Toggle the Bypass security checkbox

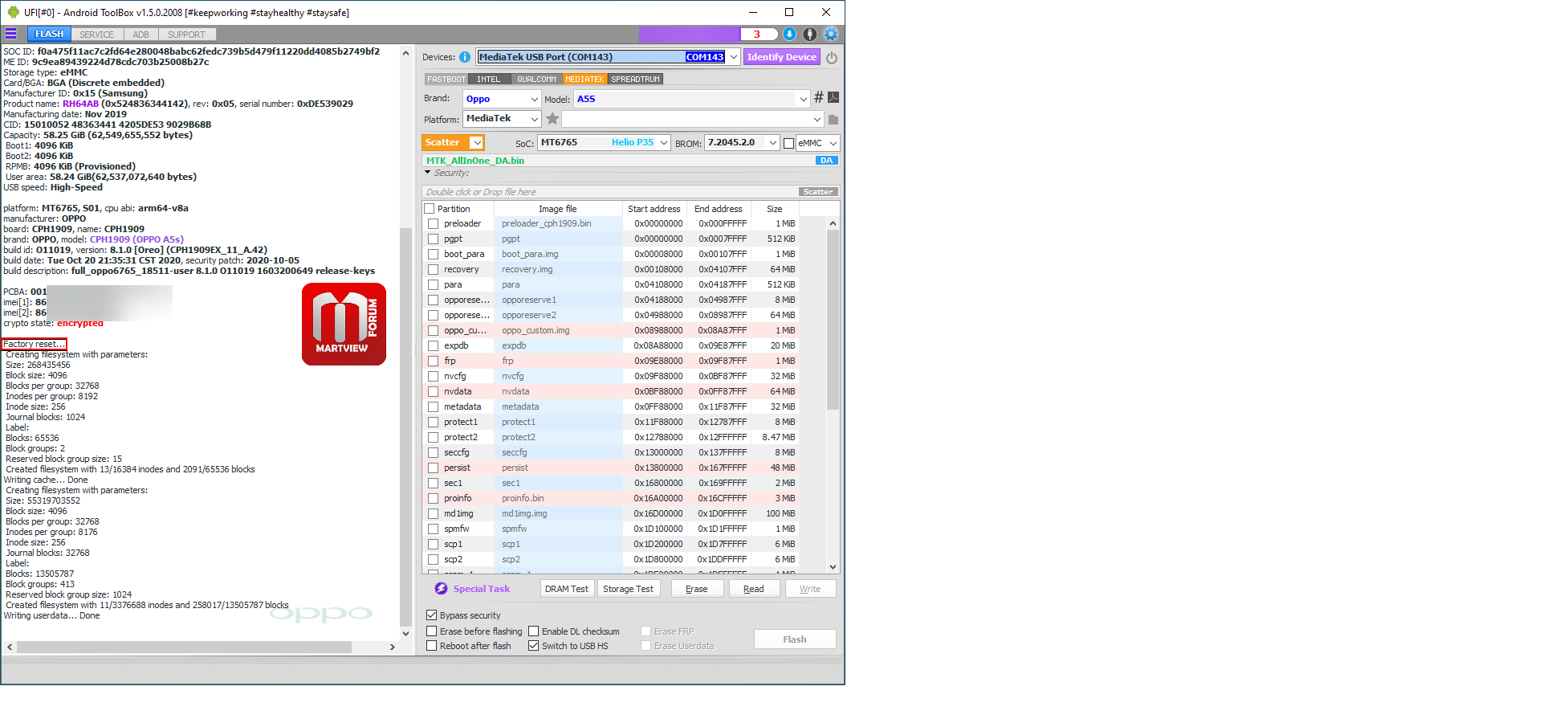point(432,615)
